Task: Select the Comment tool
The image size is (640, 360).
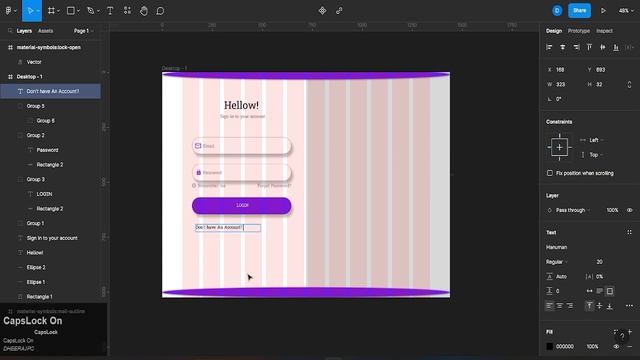Action: pos(160,11)
